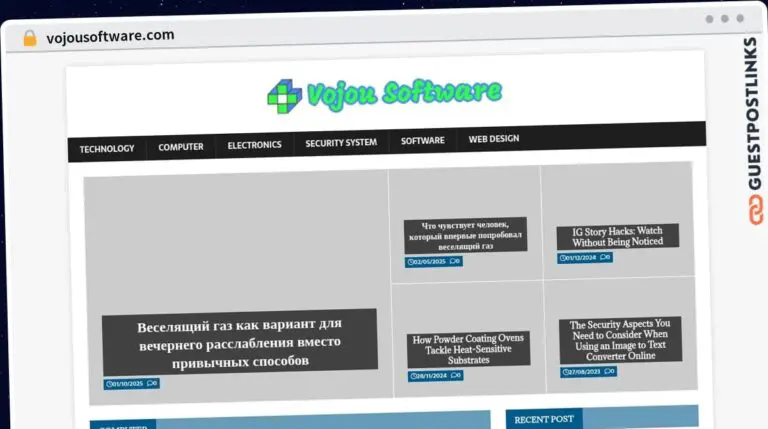Image resolution: width=768 pixels, height=429 pixels.
Task: Open How Powder Coating Ovens article link
Action: 468,349
